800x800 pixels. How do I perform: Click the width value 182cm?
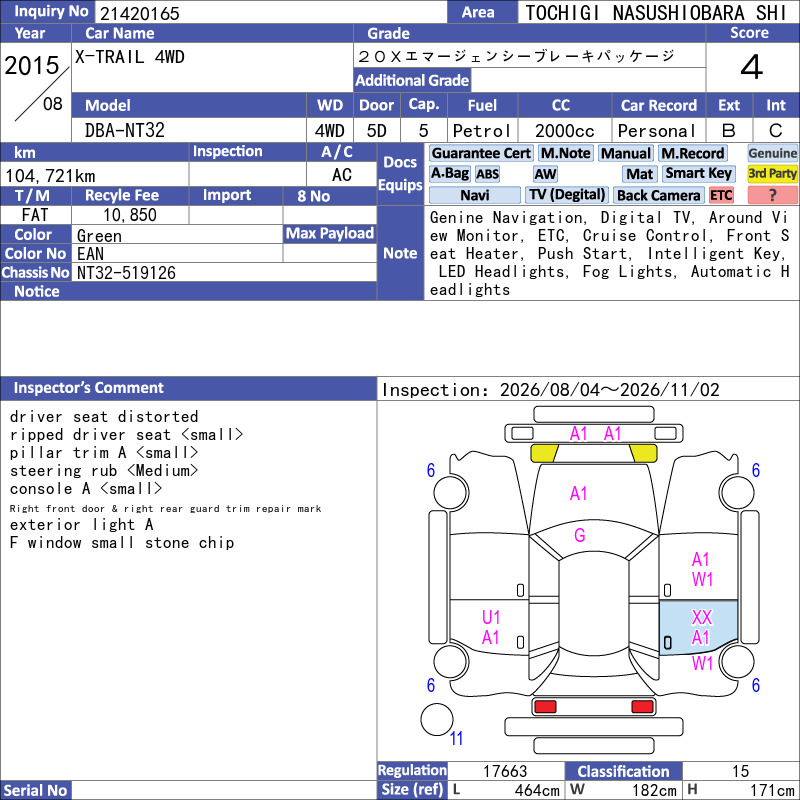655,790
